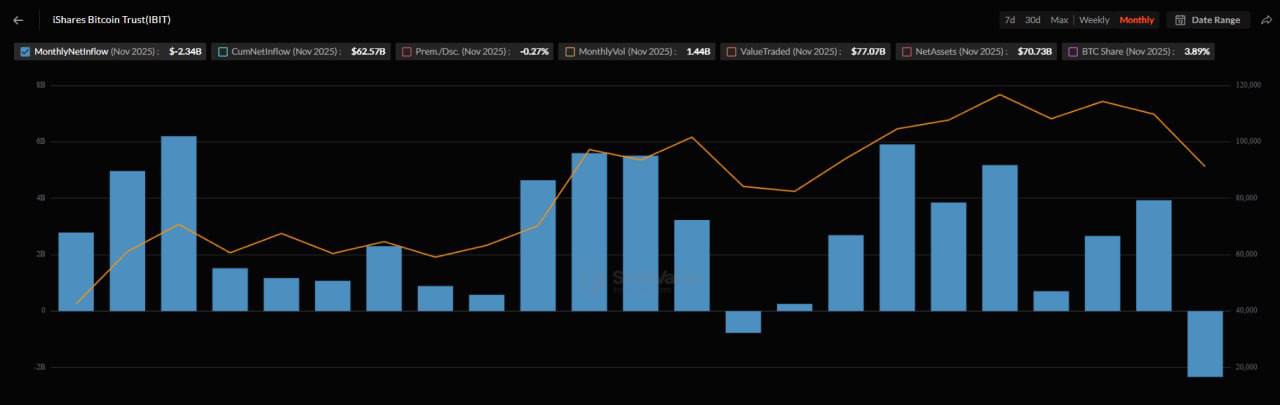Check the BTC Share checkbox

click(1073, 51)
